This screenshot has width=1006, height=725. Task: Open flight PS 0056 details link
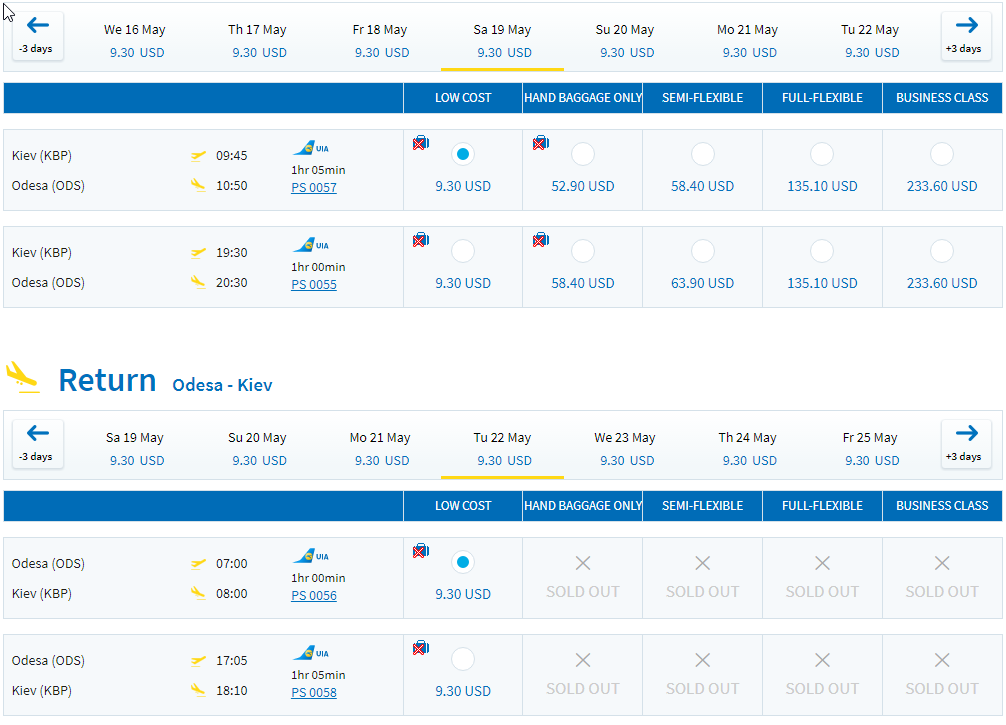coord(314,596)
